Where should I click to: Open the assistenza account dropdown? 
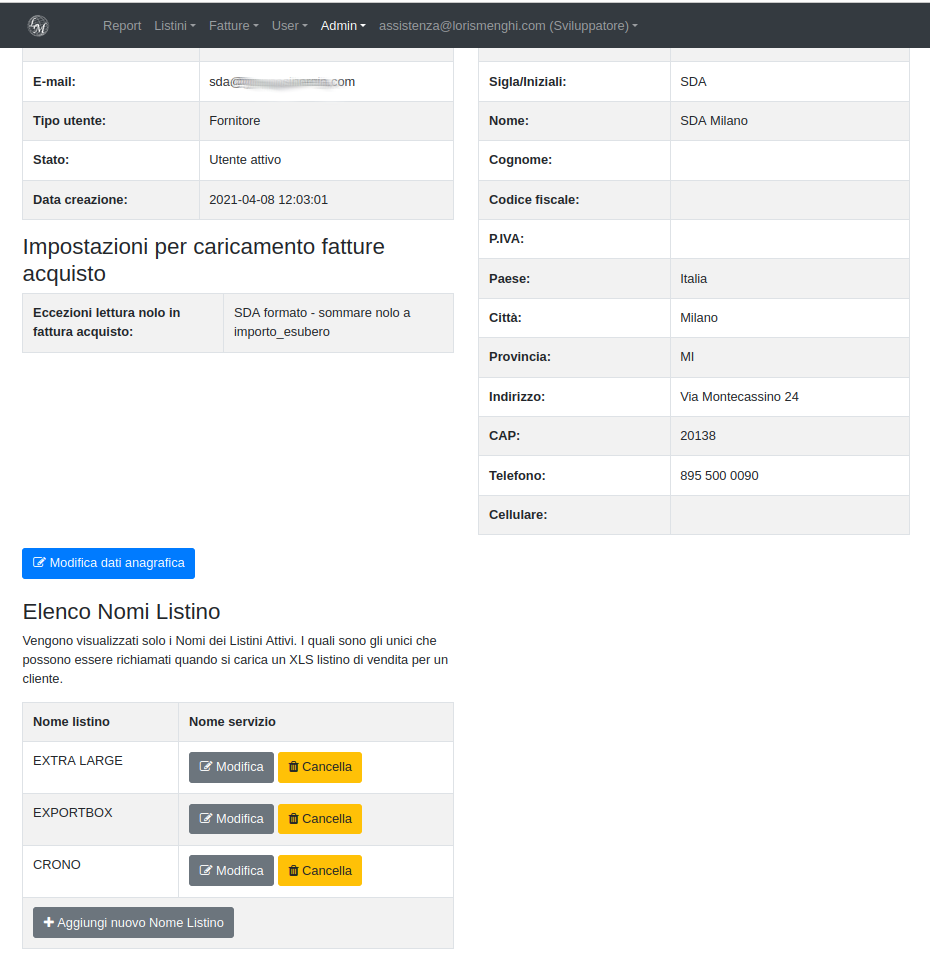click(x=507, y=26)
